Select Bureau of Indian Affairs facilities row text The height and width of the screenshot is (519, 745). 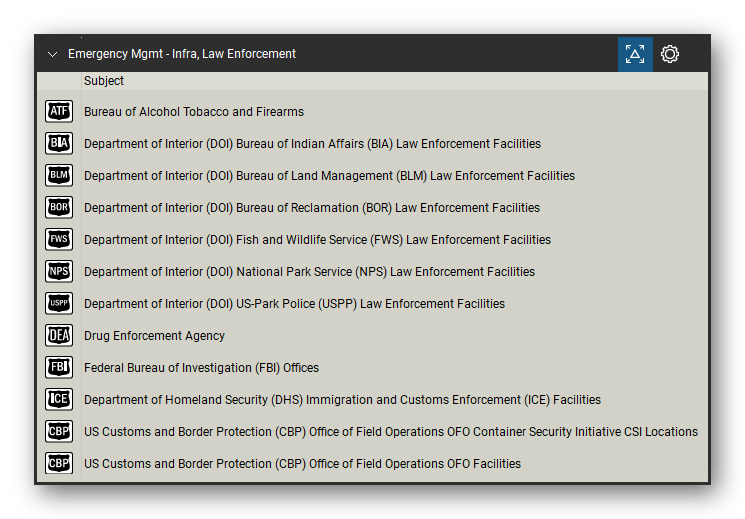[x=312, y=144]
